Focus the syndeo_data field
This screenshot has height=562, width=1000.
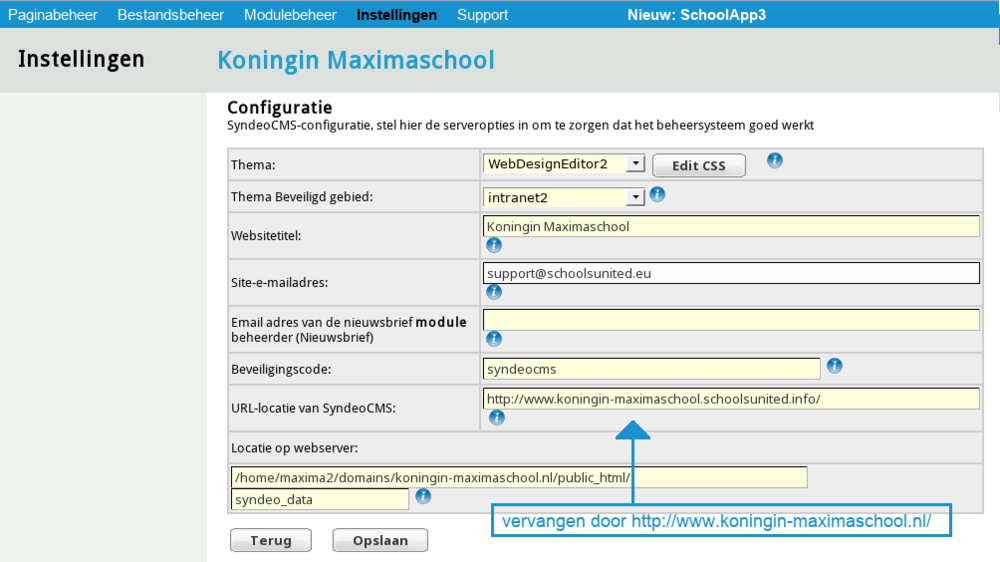pyautogui.click(x=320, y=499)
